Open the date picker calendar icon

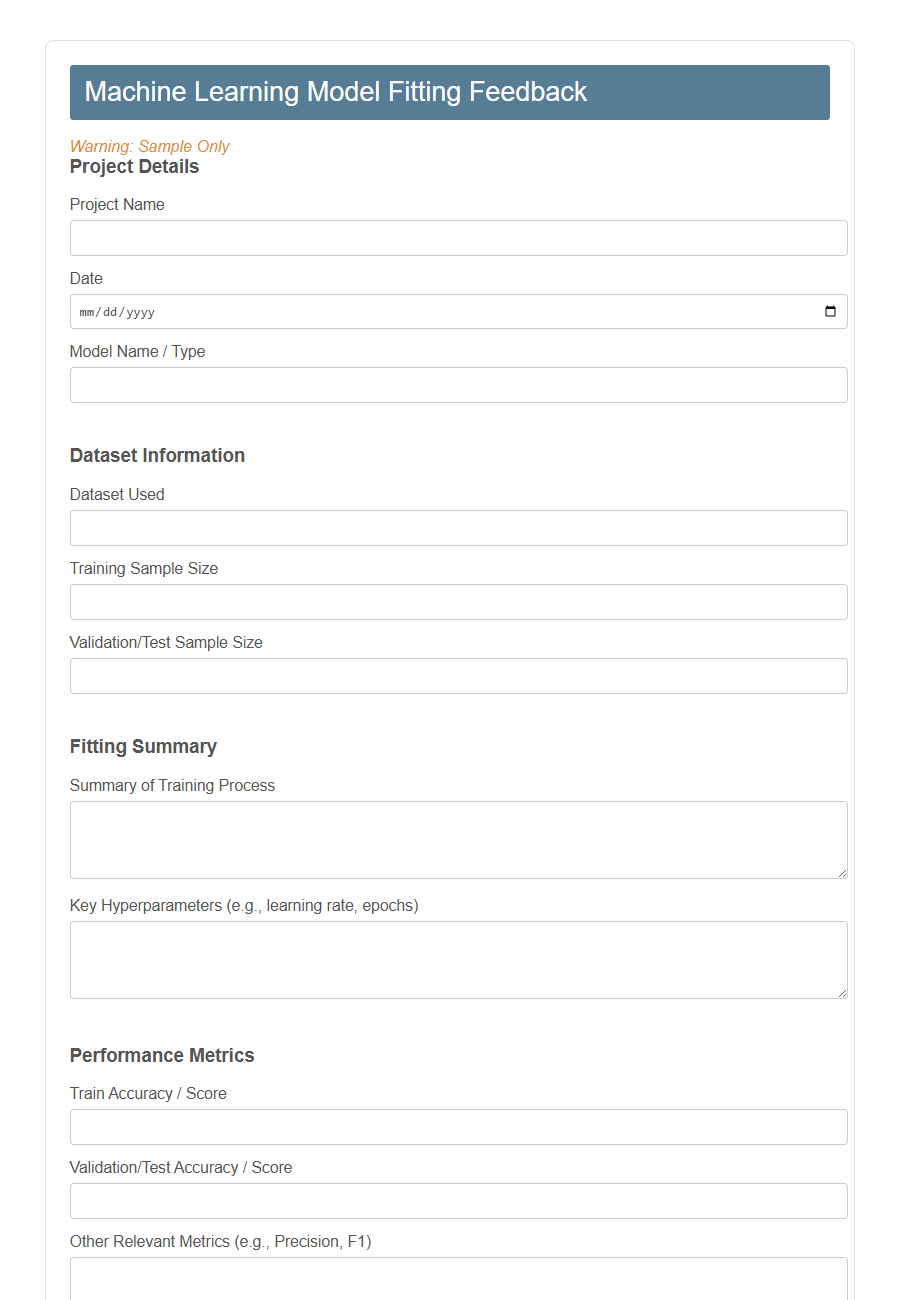[x=830, y=311]
